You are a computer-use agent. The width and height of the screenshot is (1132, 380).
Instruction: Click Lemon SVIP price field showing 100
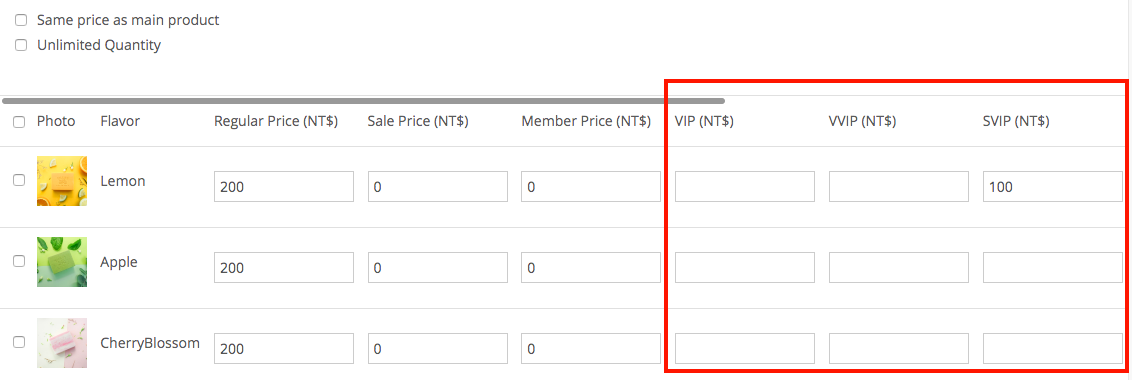[1053, 186]
